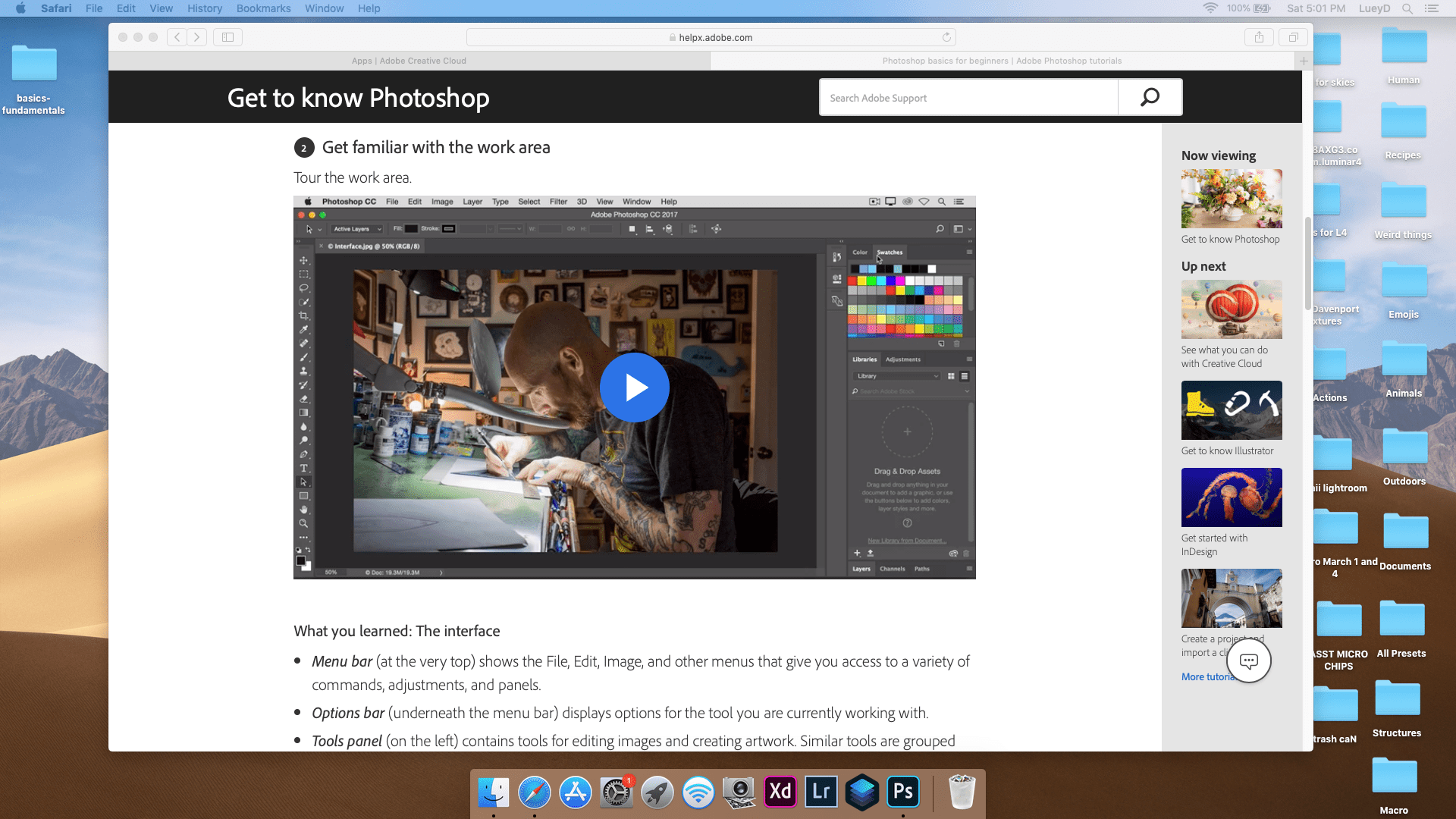Click the Get started with InDesign thumbnail

1231,497
